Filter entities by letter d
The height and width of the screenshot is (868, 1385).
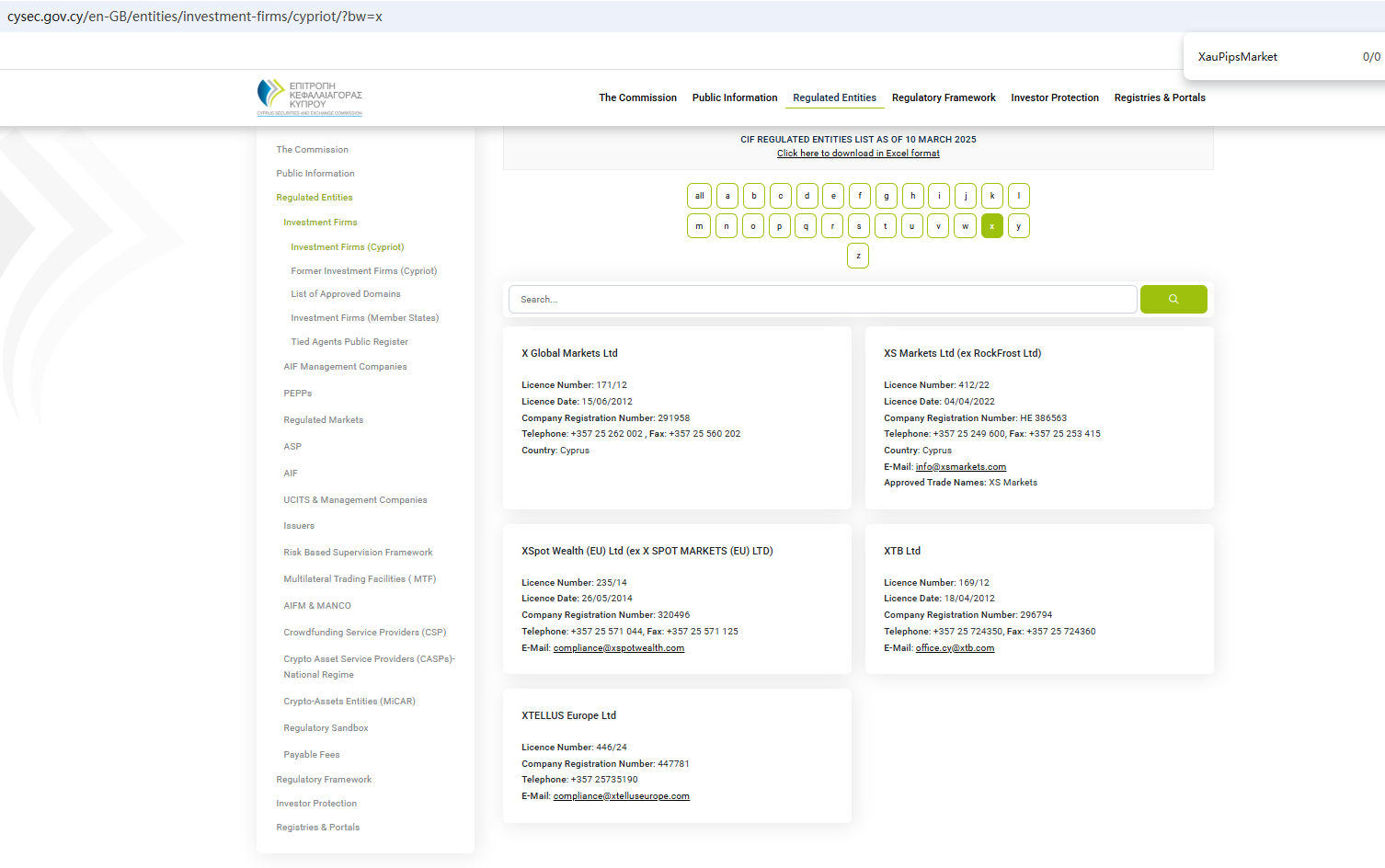pyautogui.click(x=807, y=196)
